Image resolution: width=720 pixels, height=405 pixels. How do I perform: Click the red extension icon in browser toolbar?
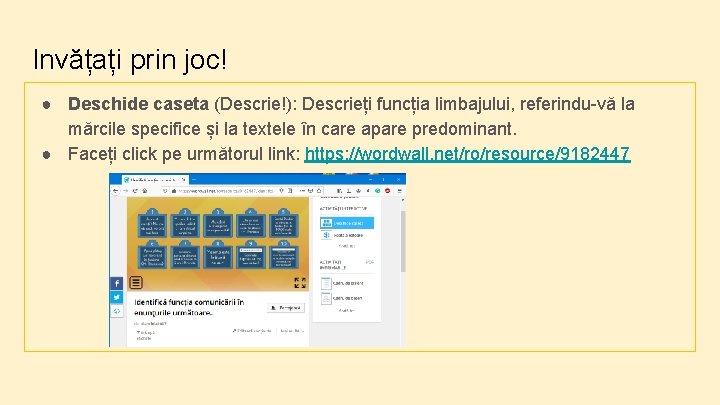point(388,191)
